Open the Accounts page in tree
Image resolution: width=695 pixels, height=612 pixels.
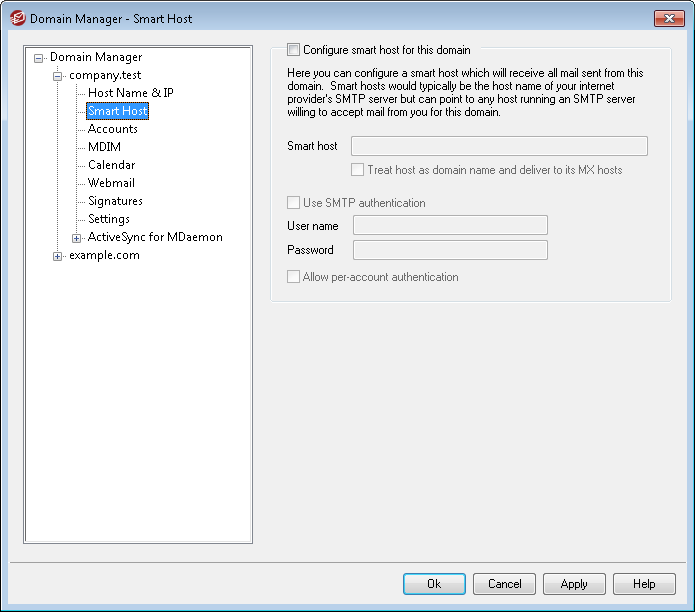point(112,129)
